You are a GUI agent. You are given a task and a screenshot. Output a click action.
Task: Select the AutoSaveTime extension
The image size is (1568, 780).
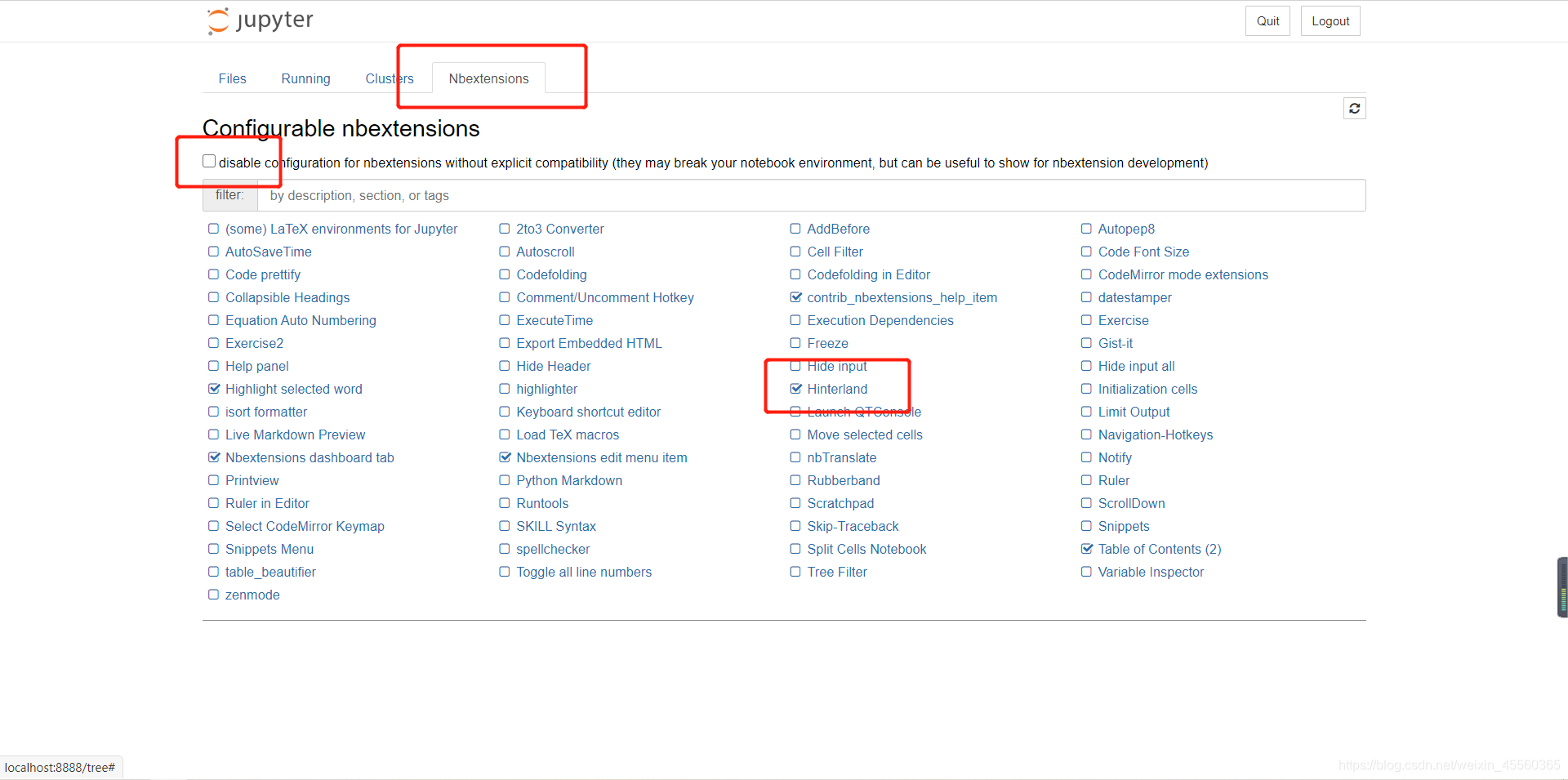pyautogui.click(x=269, y=252)
